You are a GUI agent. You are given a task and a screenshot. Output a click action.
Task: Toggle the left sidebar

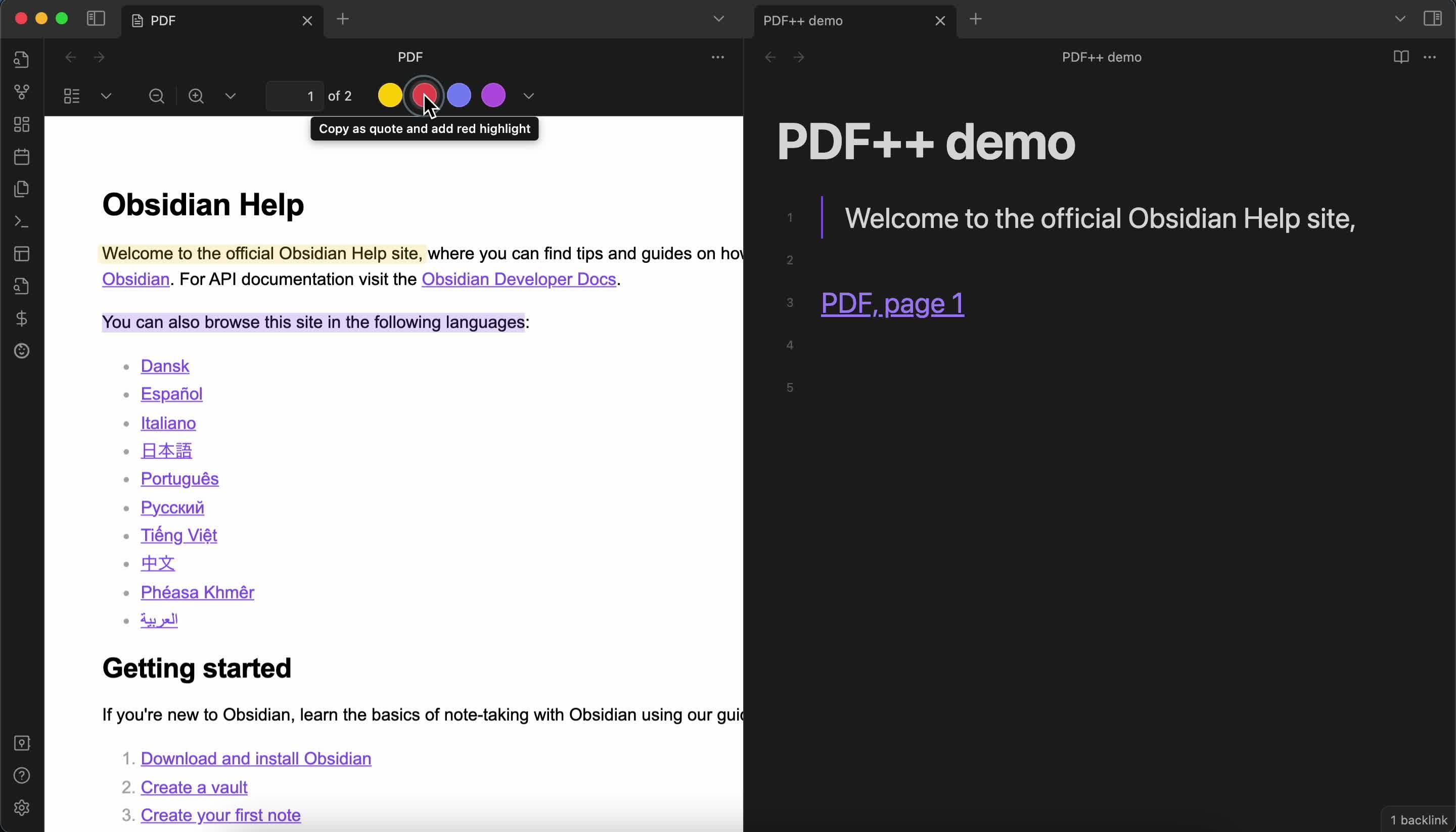coord(96,19)
